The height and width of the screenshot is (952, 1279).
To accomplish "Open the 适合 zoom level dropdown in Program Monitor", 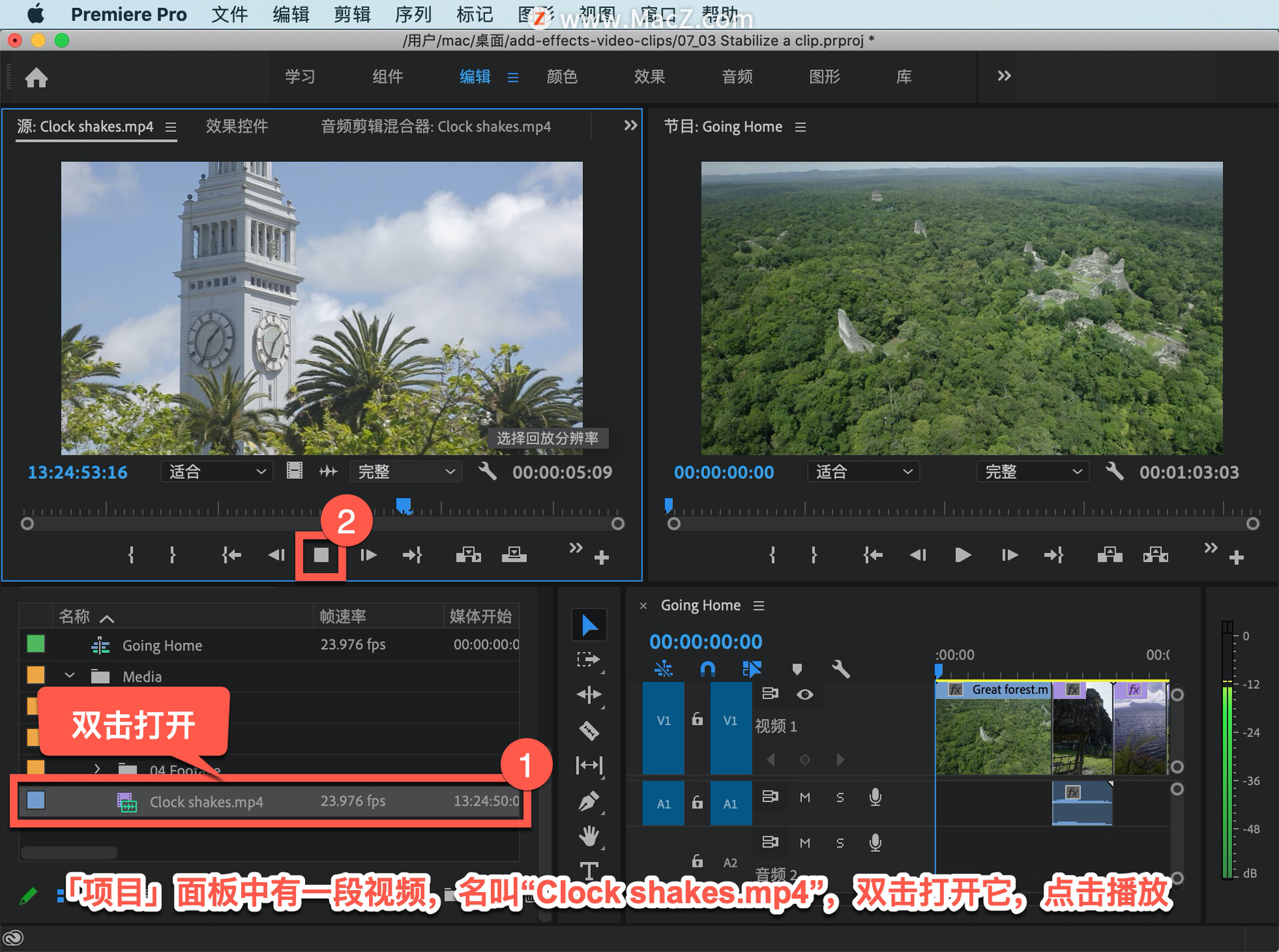I will coord(863,471).
